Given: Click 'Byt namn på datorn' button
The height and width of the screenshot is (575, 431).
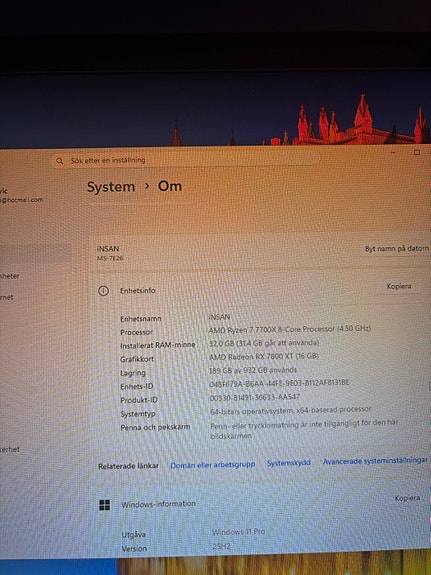Looking at the screenshot, I should pyautogui.click(x=397, y=249).
